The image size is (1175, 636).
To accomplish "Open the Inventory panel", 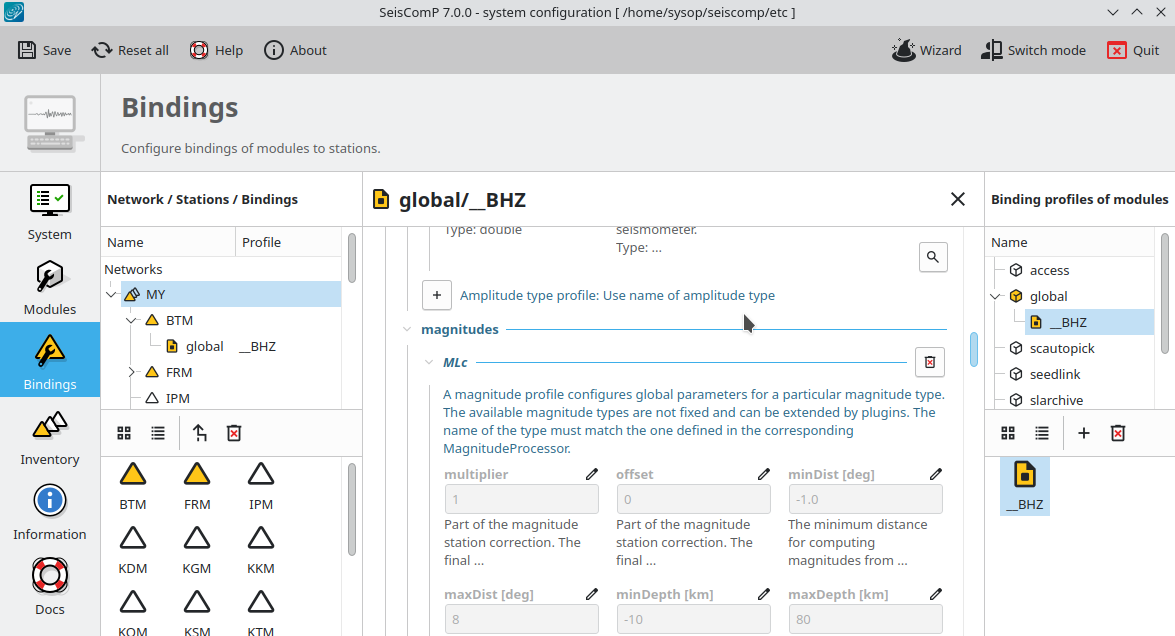I will coord(50,440).
